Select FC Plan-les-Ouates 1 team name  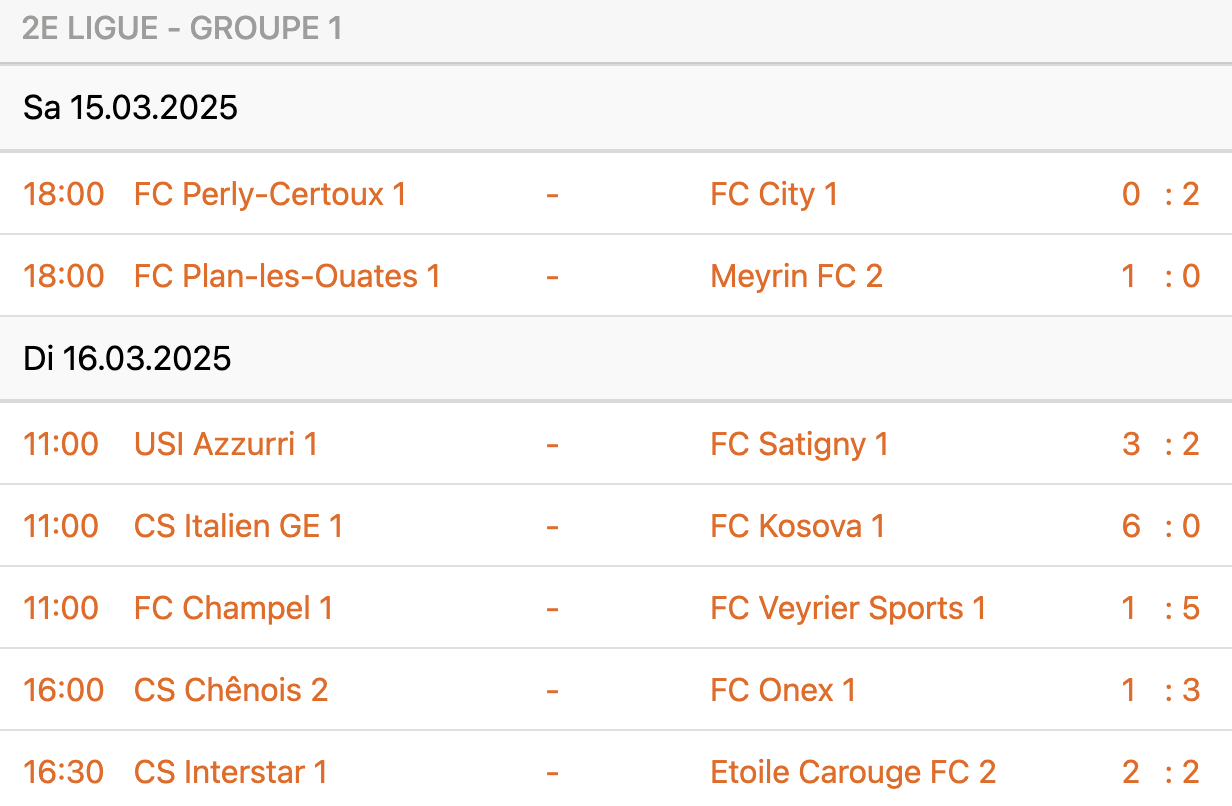tap(287, 276)
